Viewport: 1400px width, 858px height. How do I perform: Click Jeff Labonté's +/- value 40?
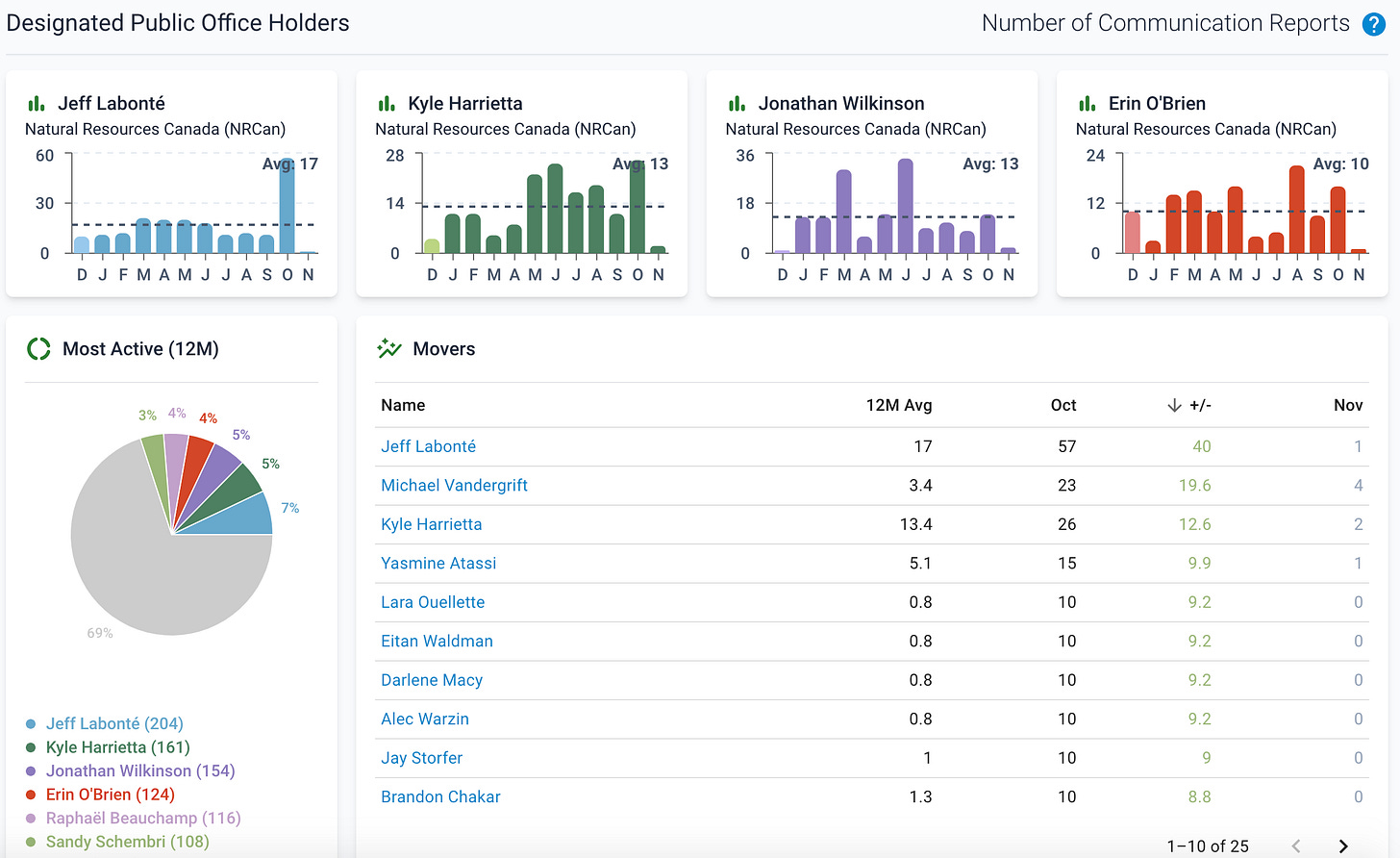1202,446
